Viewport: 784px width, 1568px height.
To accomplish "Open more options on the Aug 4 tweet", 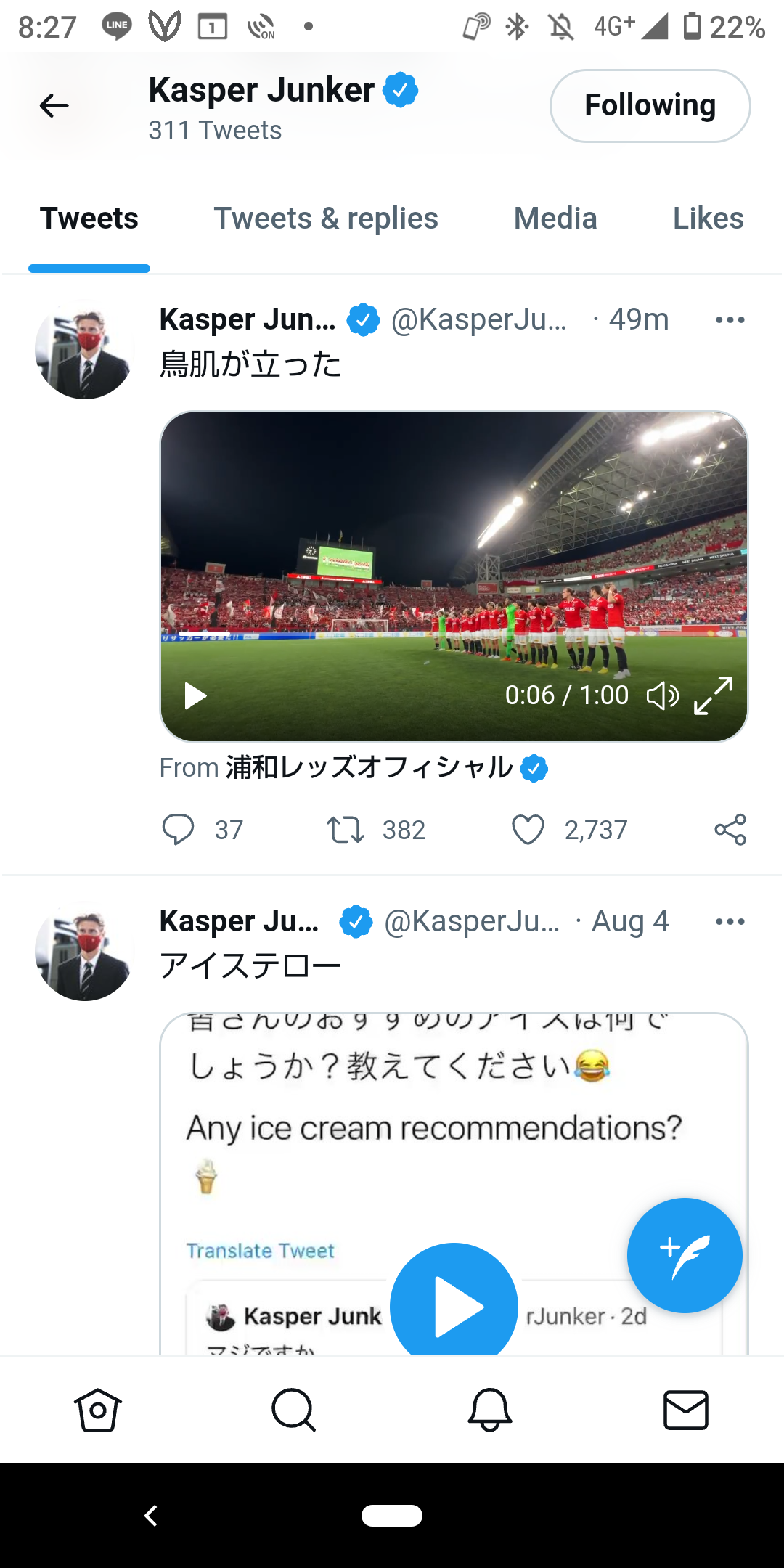I will click(730, 922).
